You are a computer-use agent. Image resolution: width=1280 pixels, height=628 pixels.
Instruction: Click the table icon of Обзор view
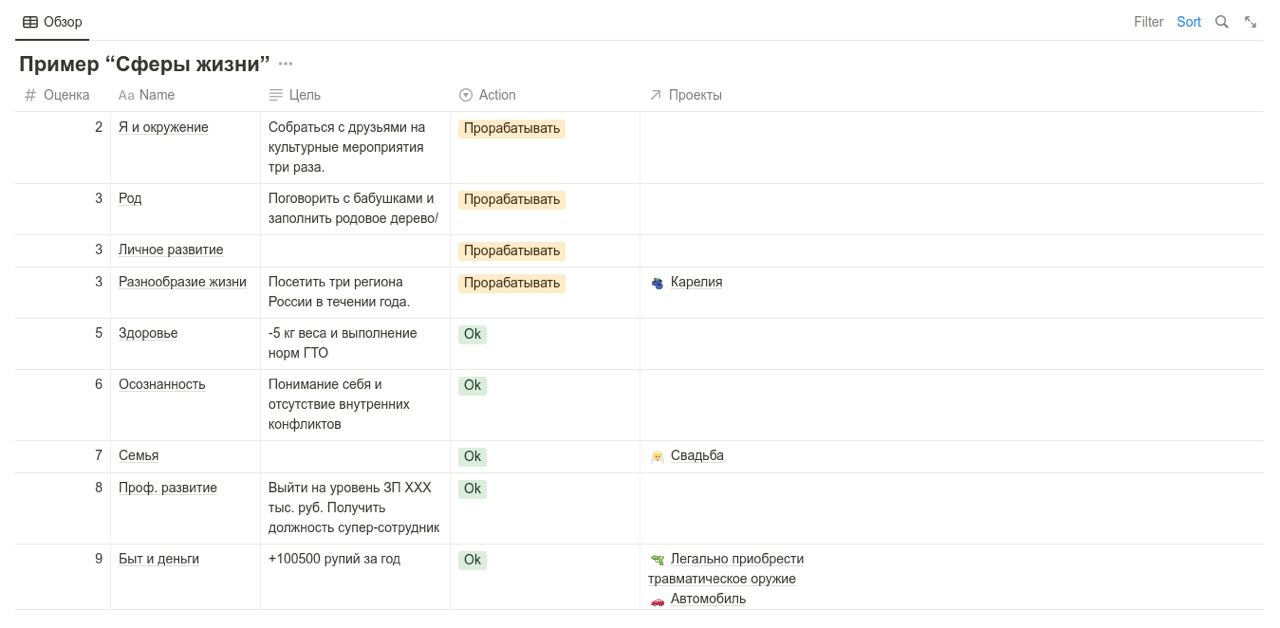(x=30, y=22)
